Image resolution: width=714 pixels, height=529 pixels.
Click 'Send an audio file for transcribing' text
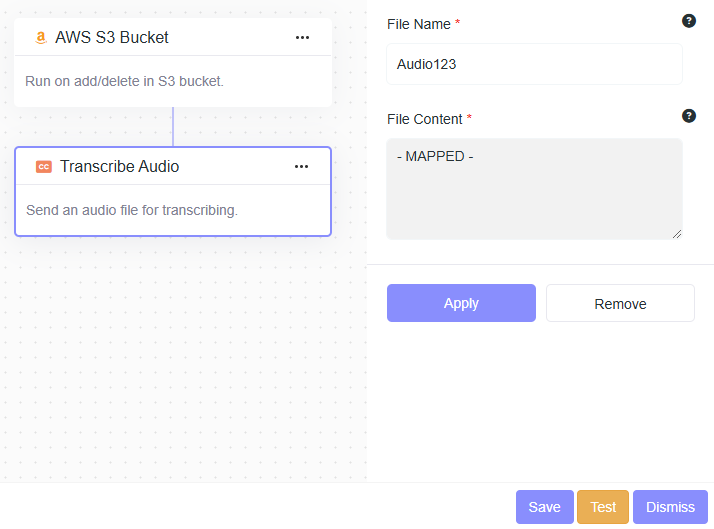131,210
